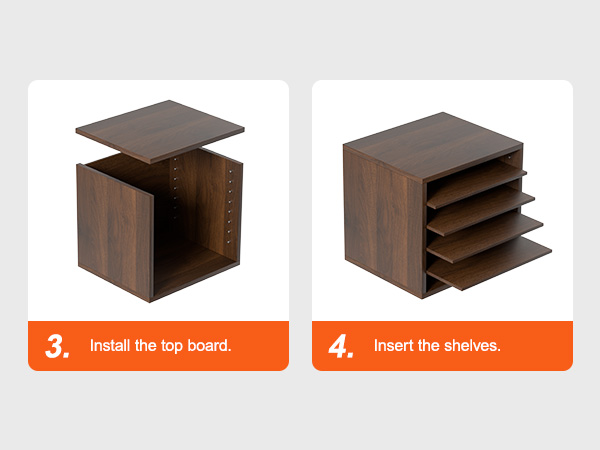Select the open cabinet's front-left side panel
600x450 pixels.
[x=115, y=232]
